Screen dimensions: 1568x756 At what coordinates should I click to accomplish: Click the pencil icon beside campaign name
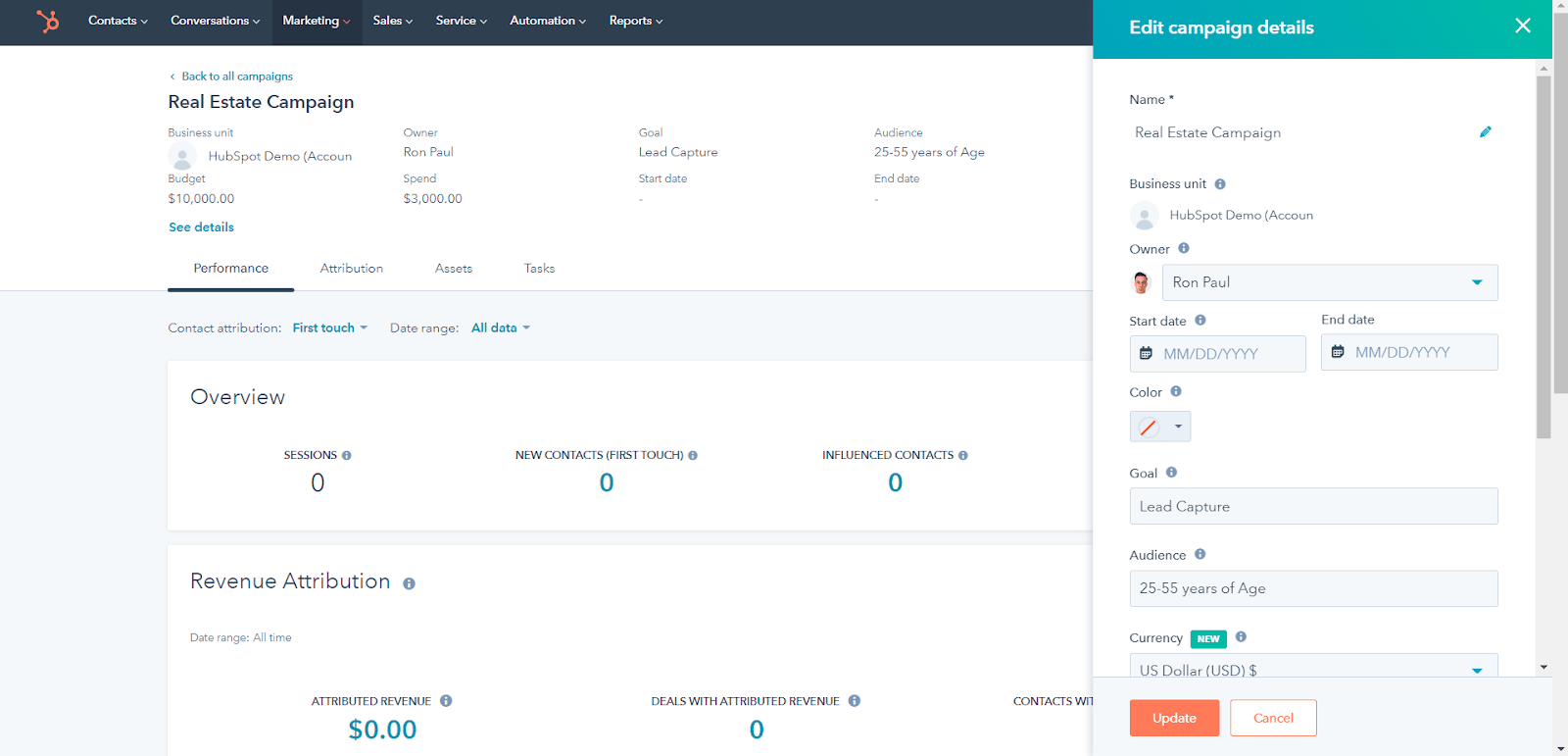click(x=1485, y=132)
